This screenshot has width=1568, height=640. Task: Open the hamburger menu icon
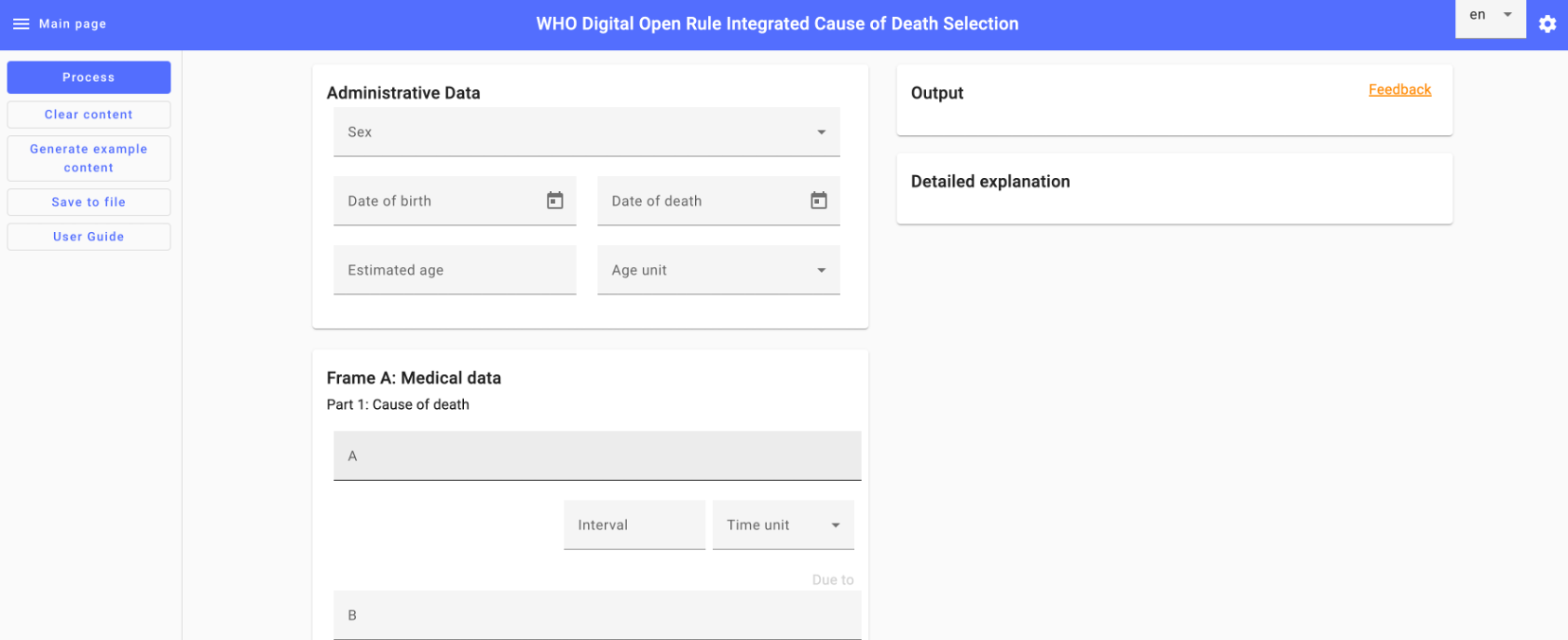click(x=21, y=24)
